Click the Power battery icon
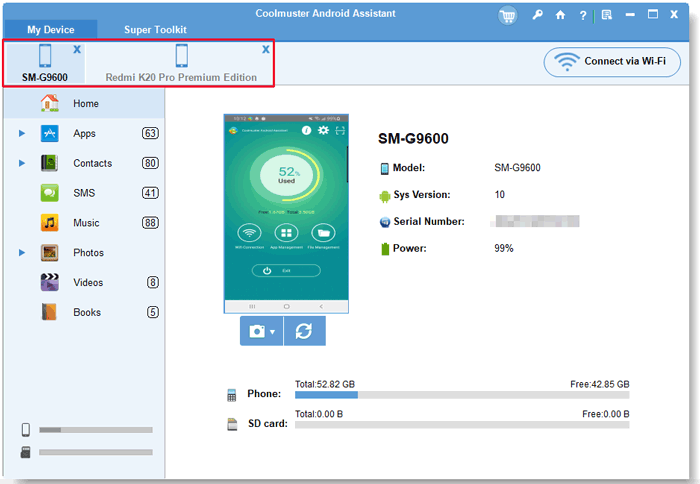This screenshot has width=700, height=484. pyautogui.click(x=385, y=249)
